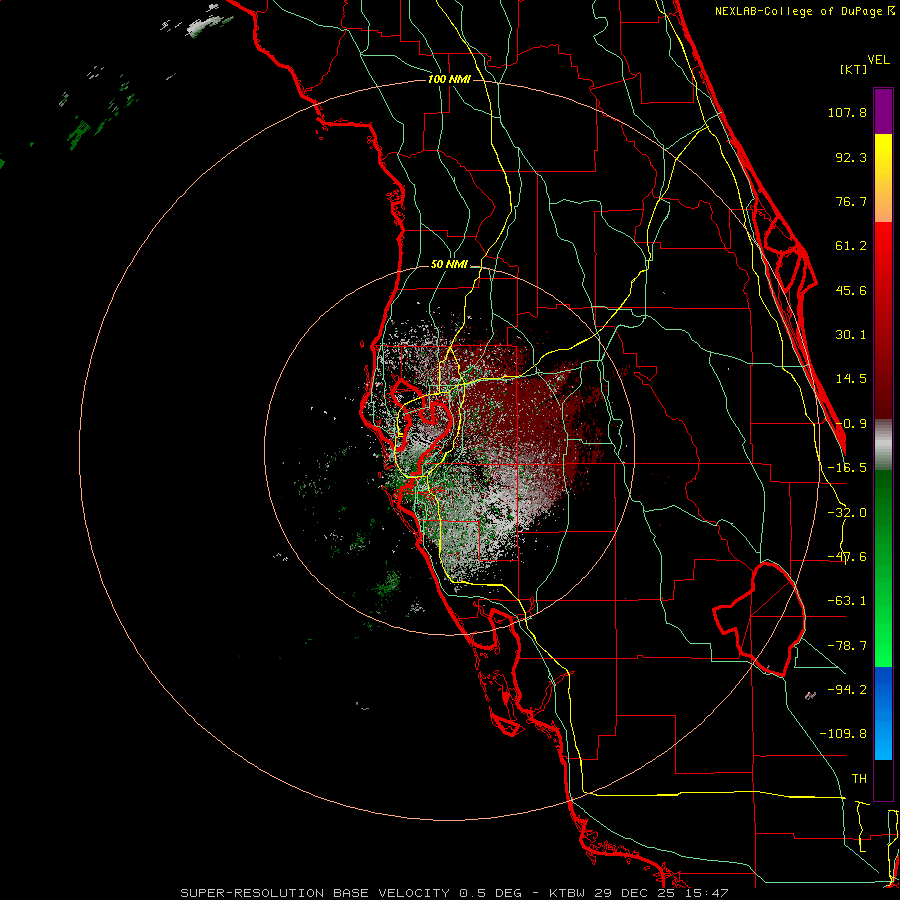Click the NEXLAB-College of DuPage header text

[805, 11]
